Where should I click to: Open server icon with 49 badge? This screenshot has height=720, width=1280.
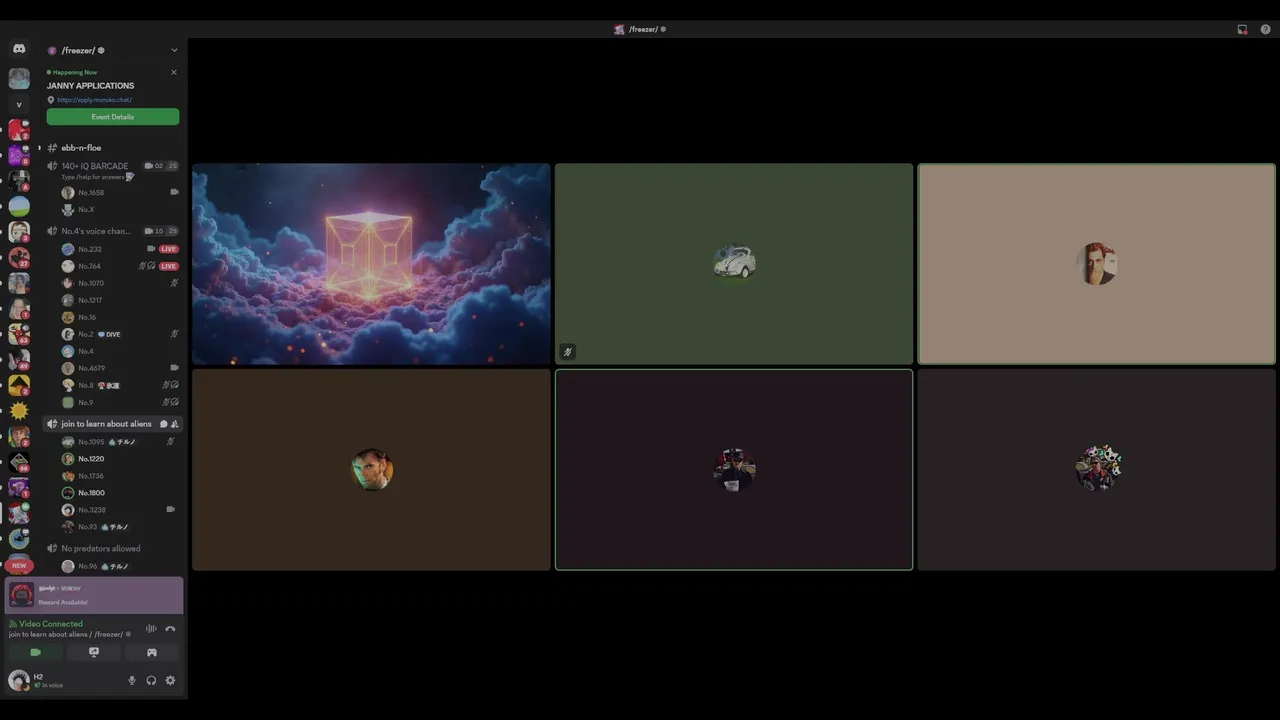(x=19, y=360)
